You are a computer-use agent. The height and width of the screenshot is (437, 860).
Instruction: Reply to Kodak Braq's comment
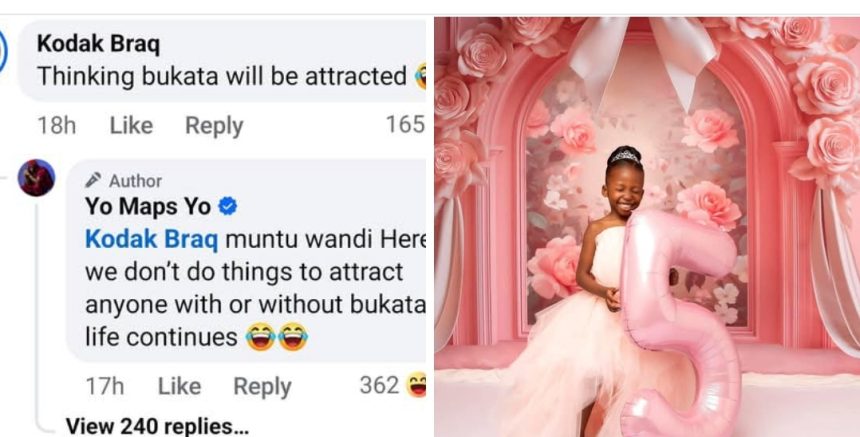click(x=214, y=126)
